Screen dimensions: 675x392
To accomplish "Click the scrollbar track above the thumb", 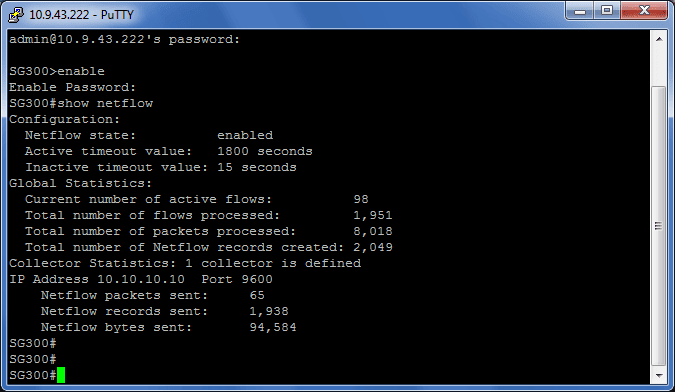I will click(x=659, y=67).
